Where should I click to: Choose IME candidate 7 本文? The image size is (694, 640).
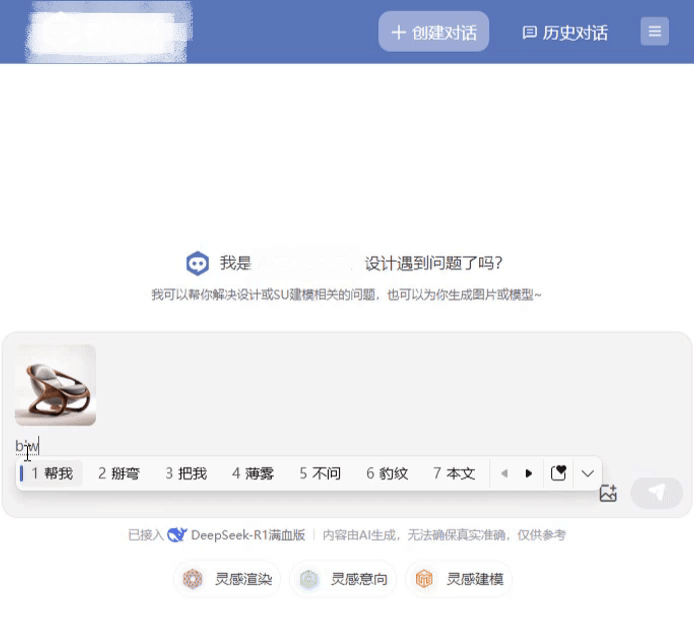453,473
